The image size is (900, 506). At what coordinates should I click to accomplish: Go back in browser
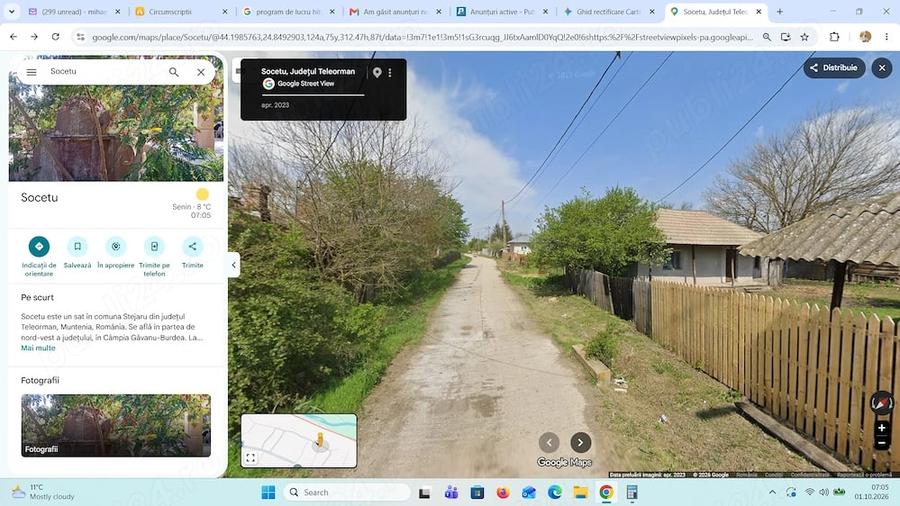14,37
